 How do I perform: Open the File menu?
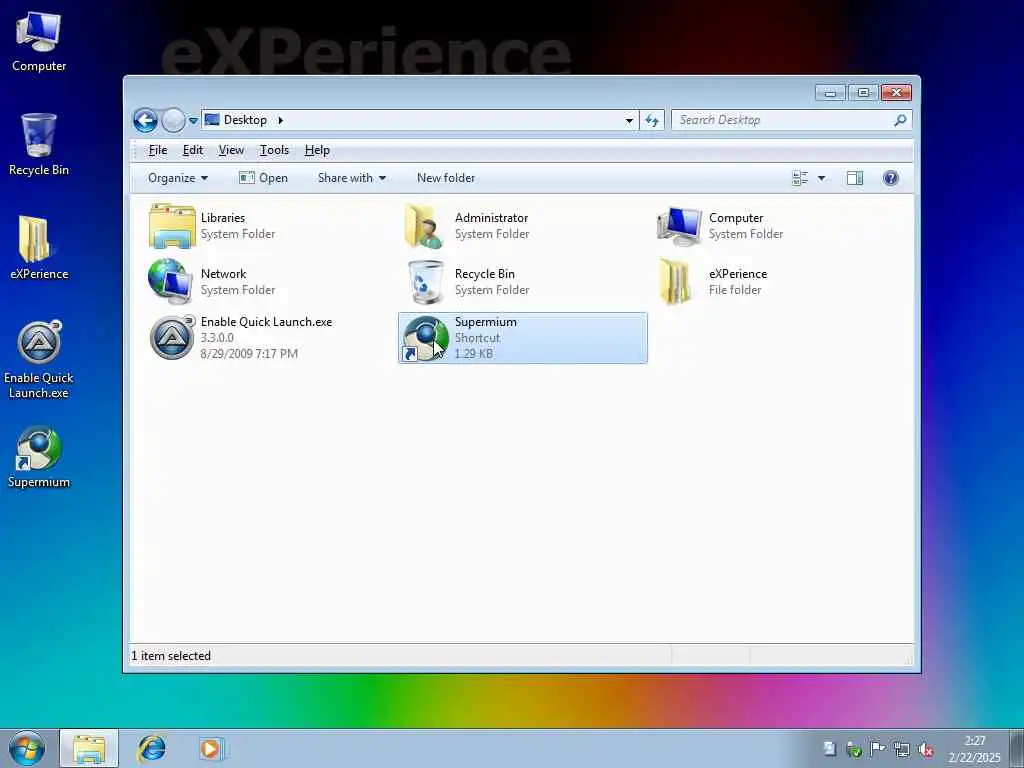[x=157, y=150]
